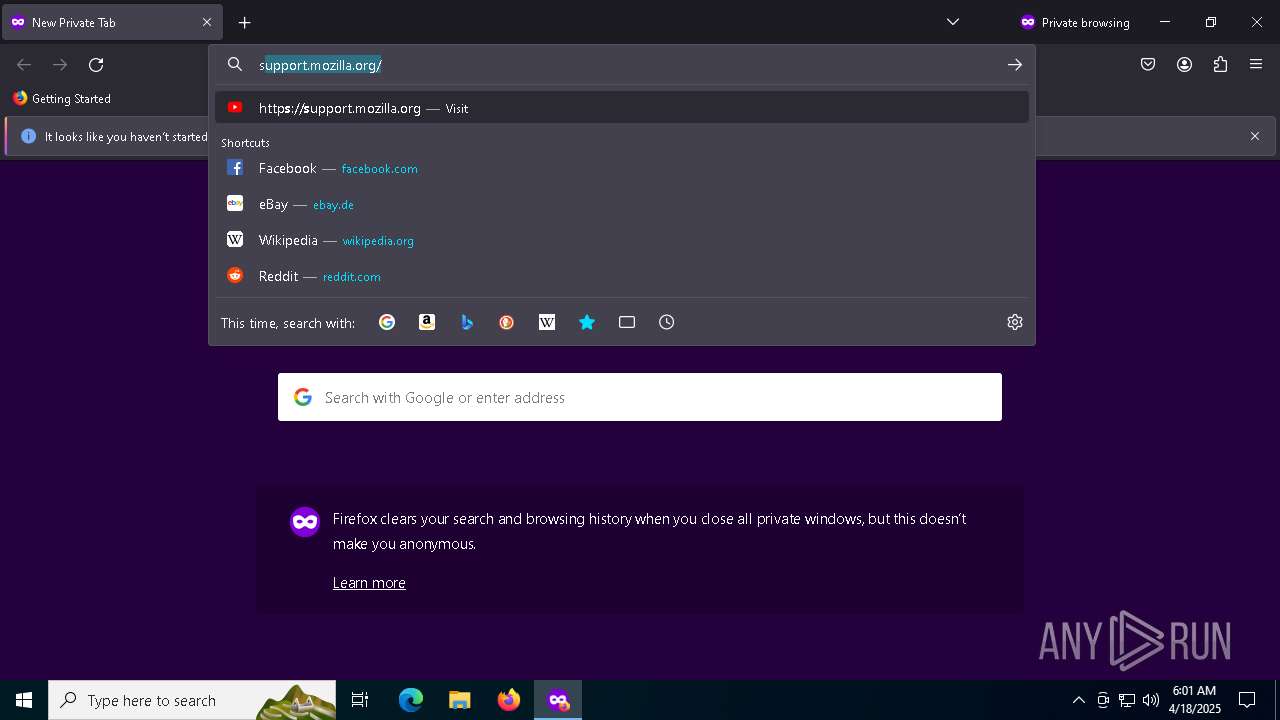Open the notification center icon
Viewport: 1280px width, 720px height.
click(1247, 700)
